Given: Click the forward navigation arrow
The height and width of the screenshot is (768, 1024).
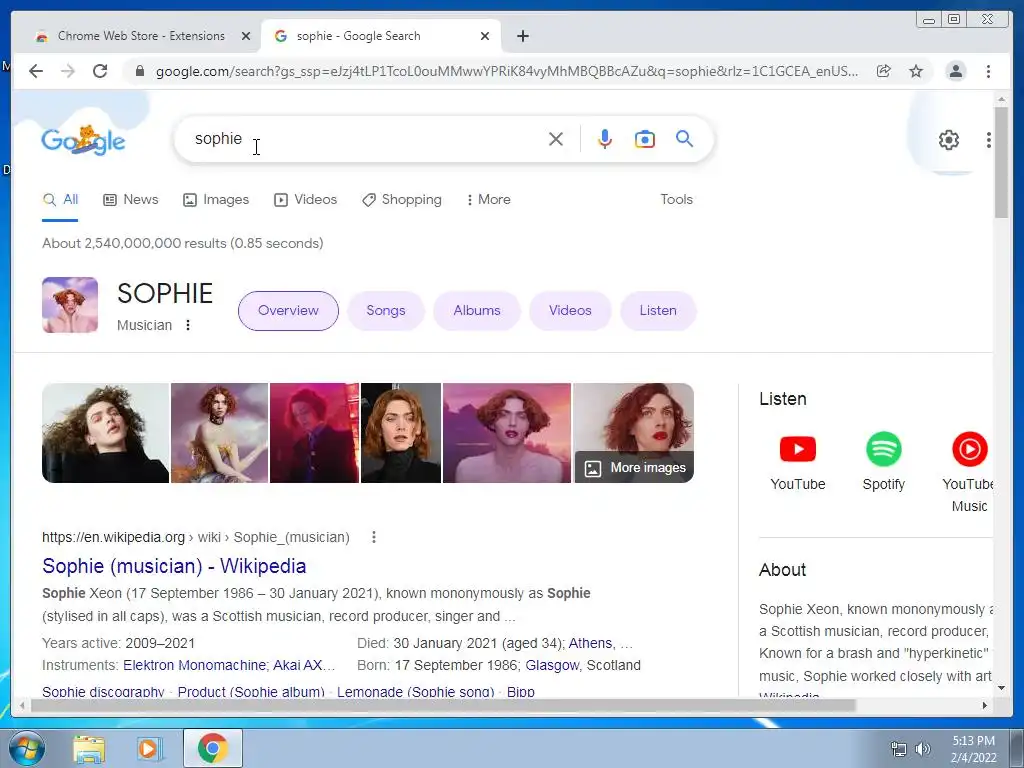Looking at the screenshot, I should [x=68, y=71].
